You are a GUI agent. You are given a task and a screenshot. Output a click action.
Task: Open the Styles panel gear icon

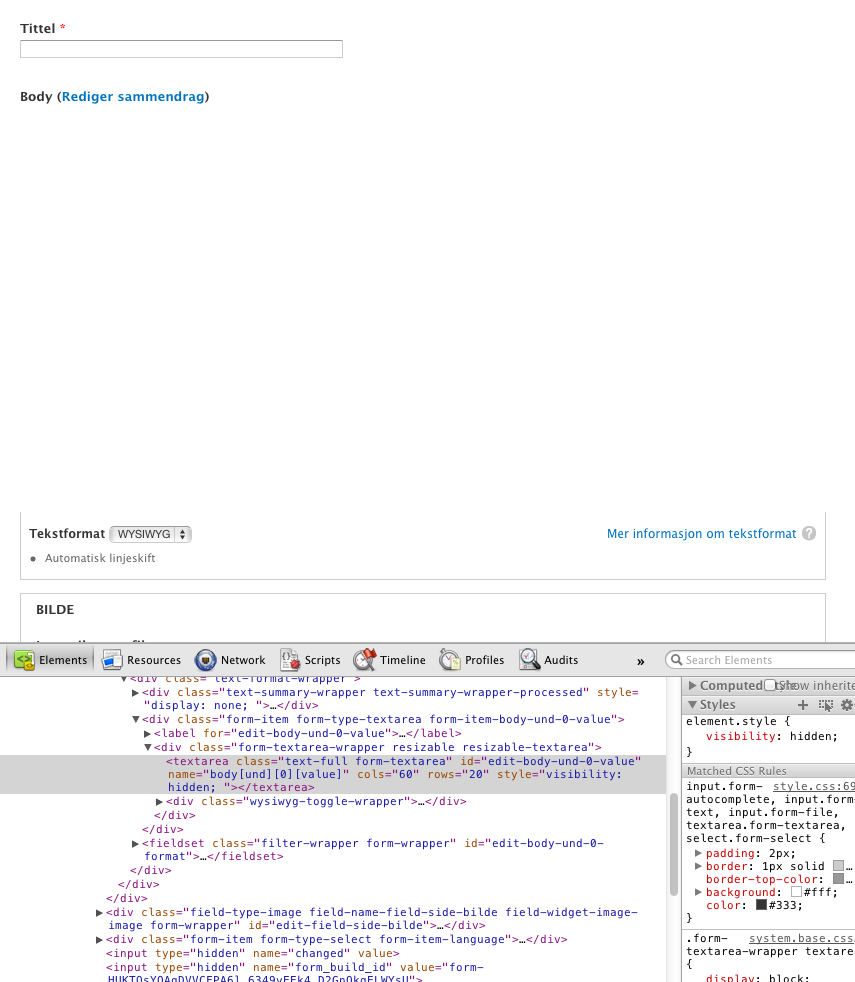tap(846, 705)
